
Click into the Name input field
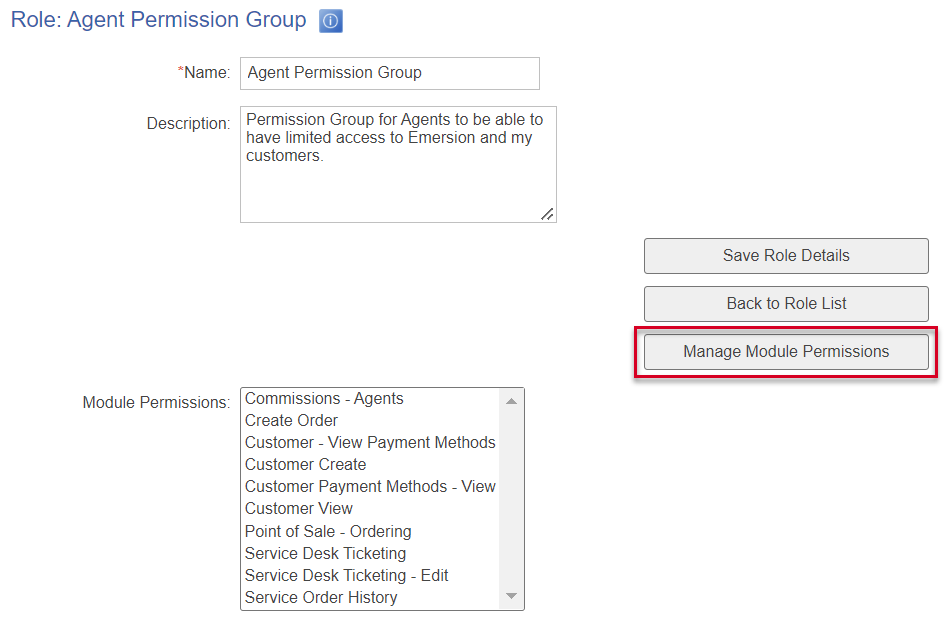pyautogui.click(x=389, y=73)
